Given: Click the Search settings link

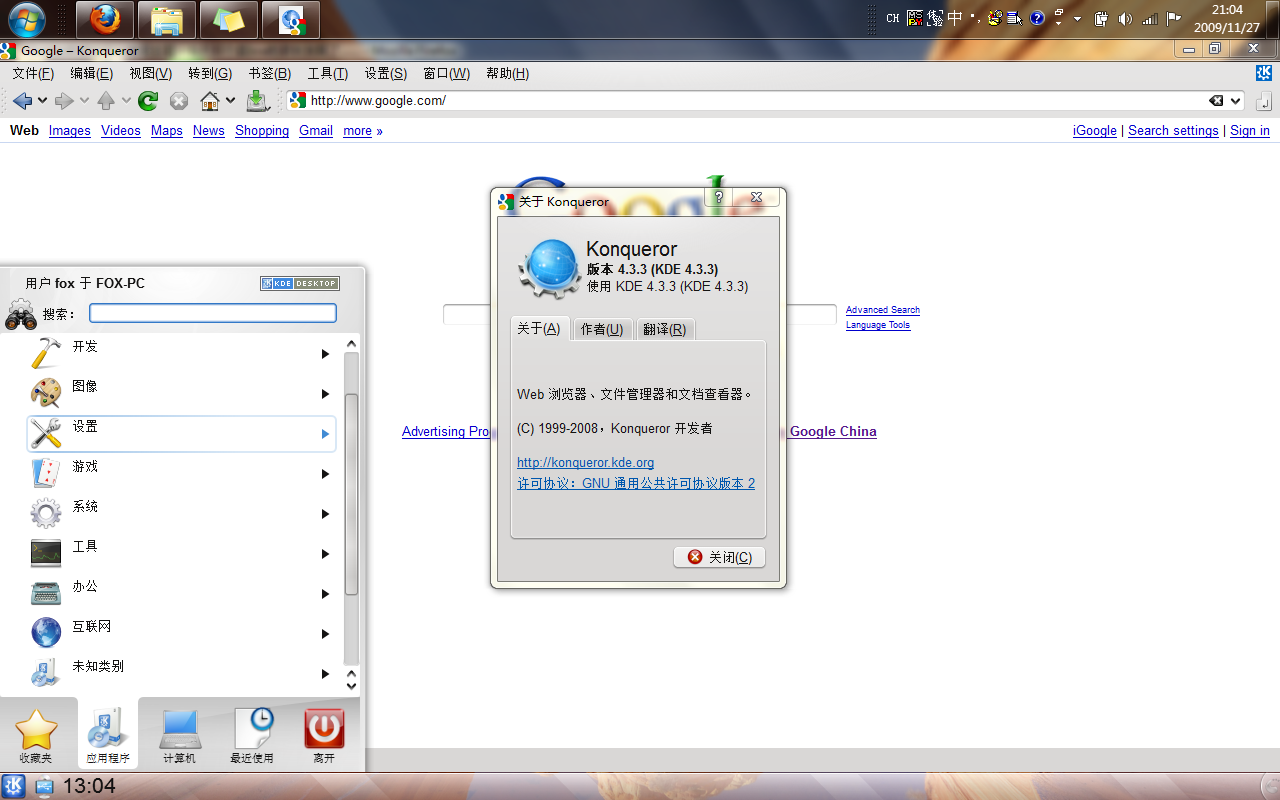Looking at the screenshot, I should click(x=1173, y=131).
